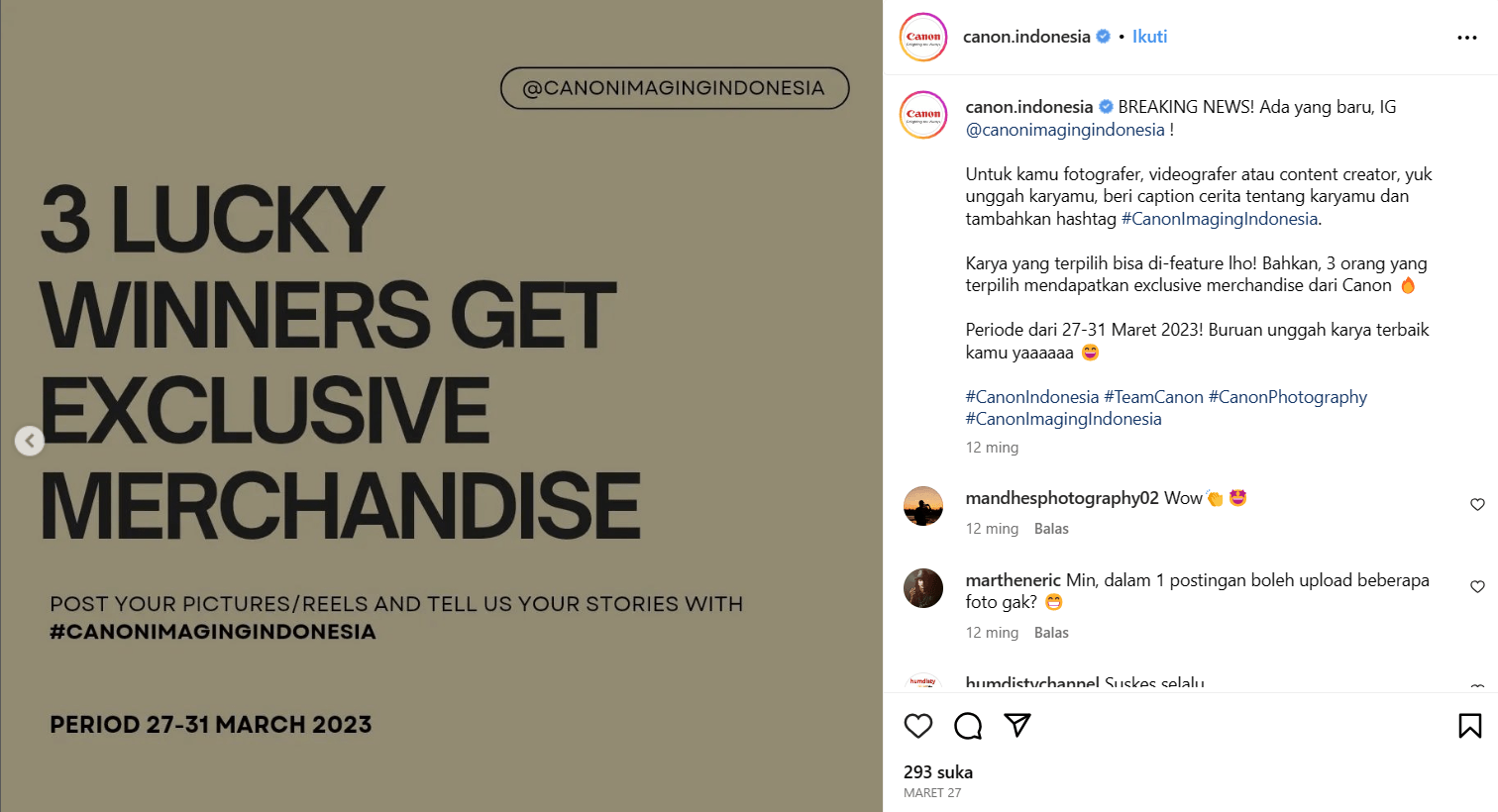Reply to martheneric's comment with Balas

click(x=1051, y=633)
